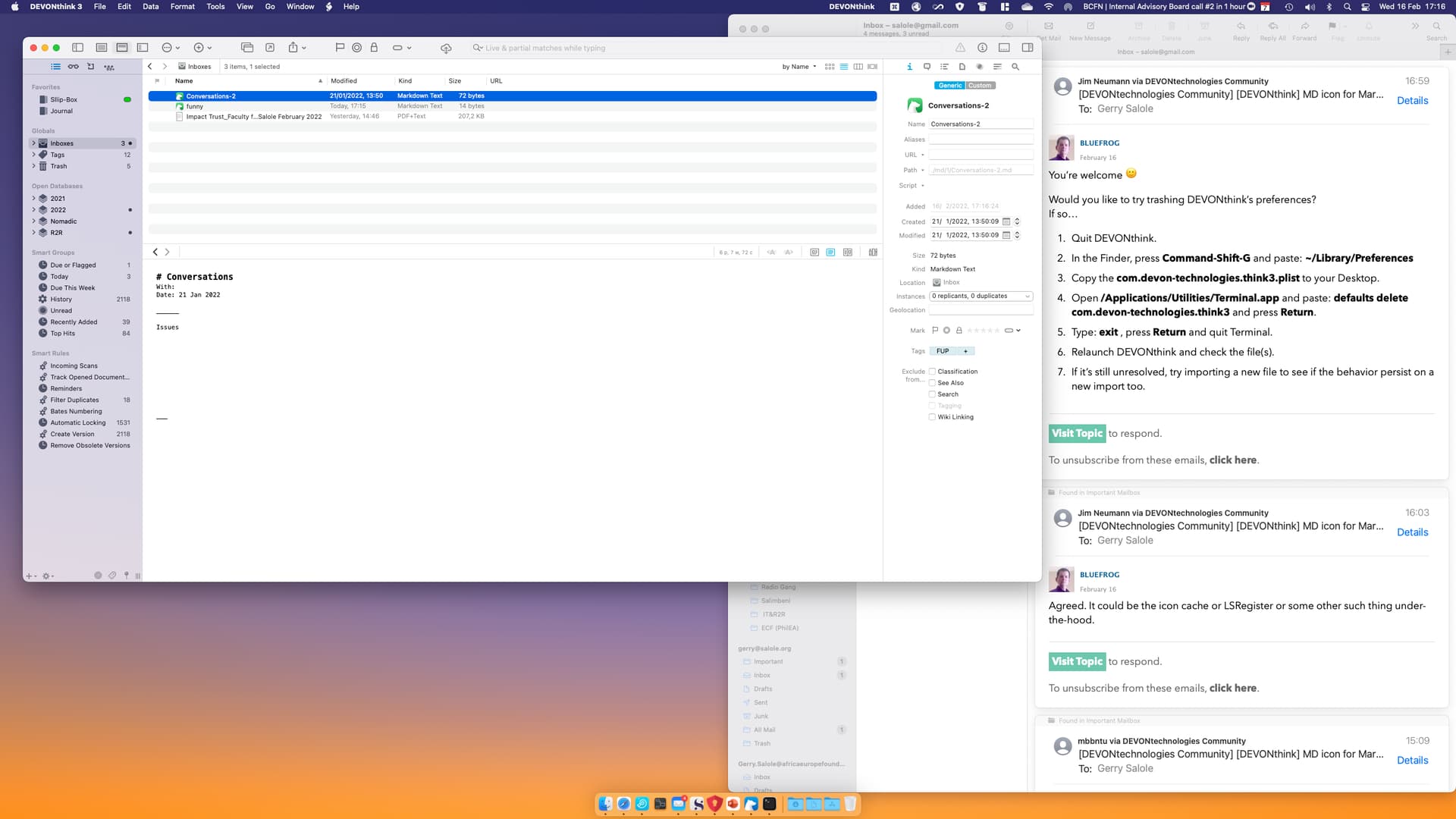This screenshot has width=1456, height=819.
Task: Enable Exclude from Classification checkbox
Action: click(x=932, y=372)
